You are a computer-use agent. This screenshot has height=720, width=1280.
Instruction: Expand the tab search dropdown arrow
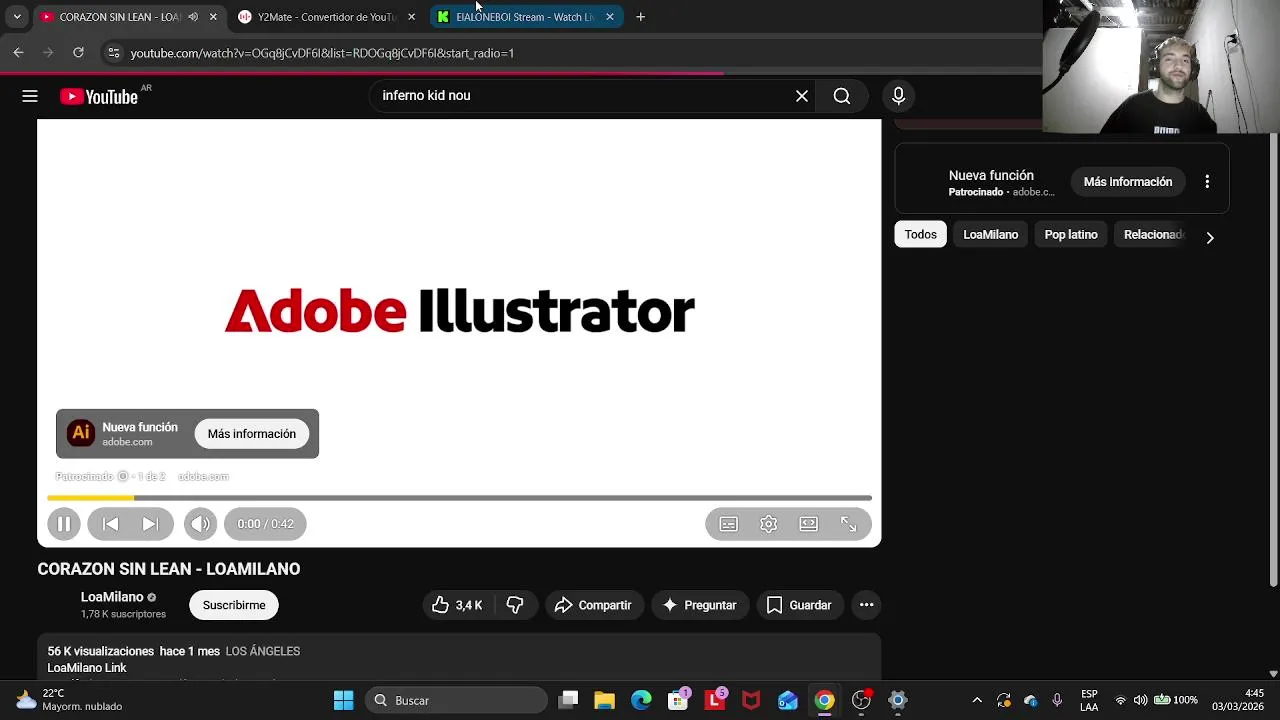(x=17, y=17)
